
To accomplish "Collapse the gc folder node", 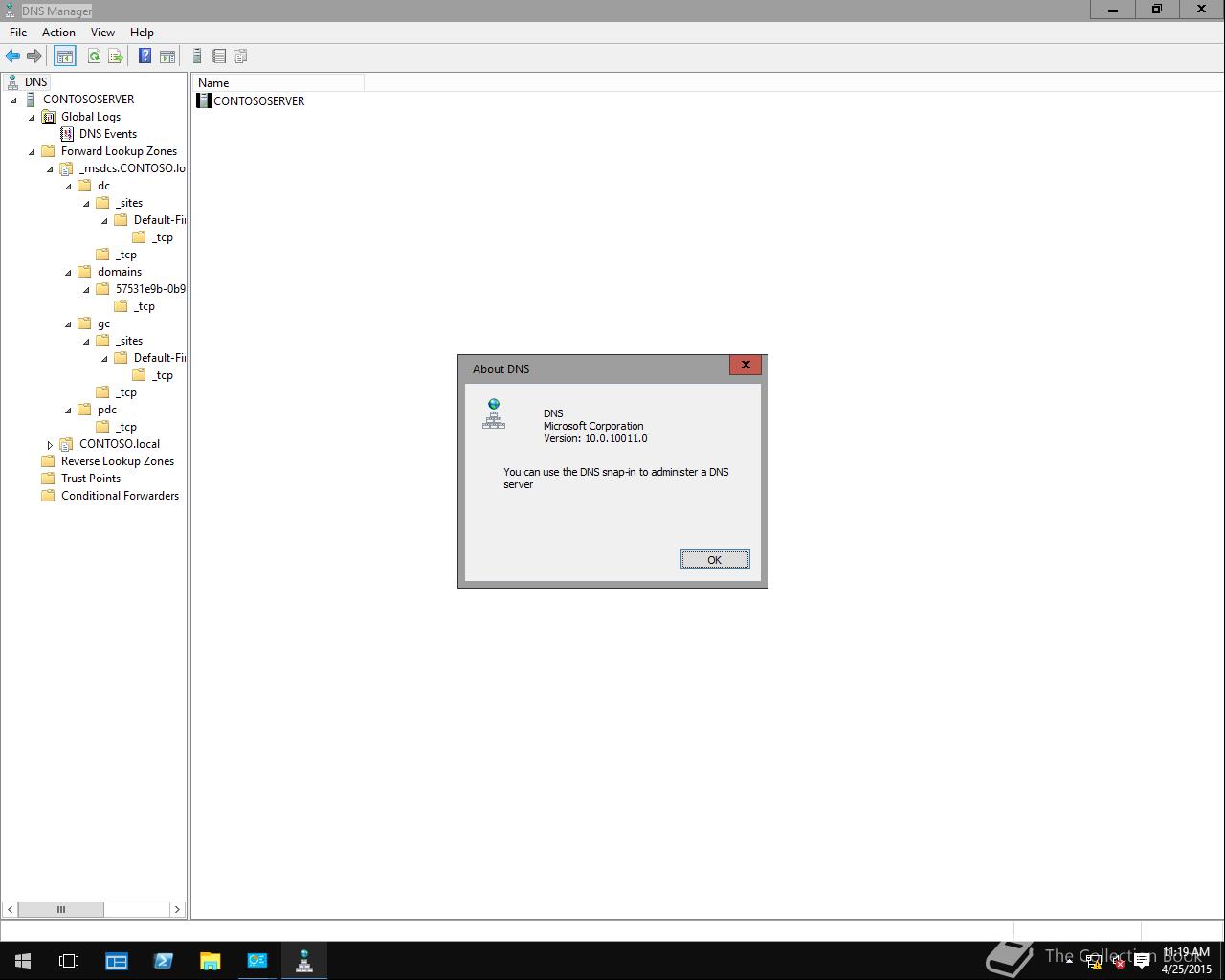I will point(68,323).
